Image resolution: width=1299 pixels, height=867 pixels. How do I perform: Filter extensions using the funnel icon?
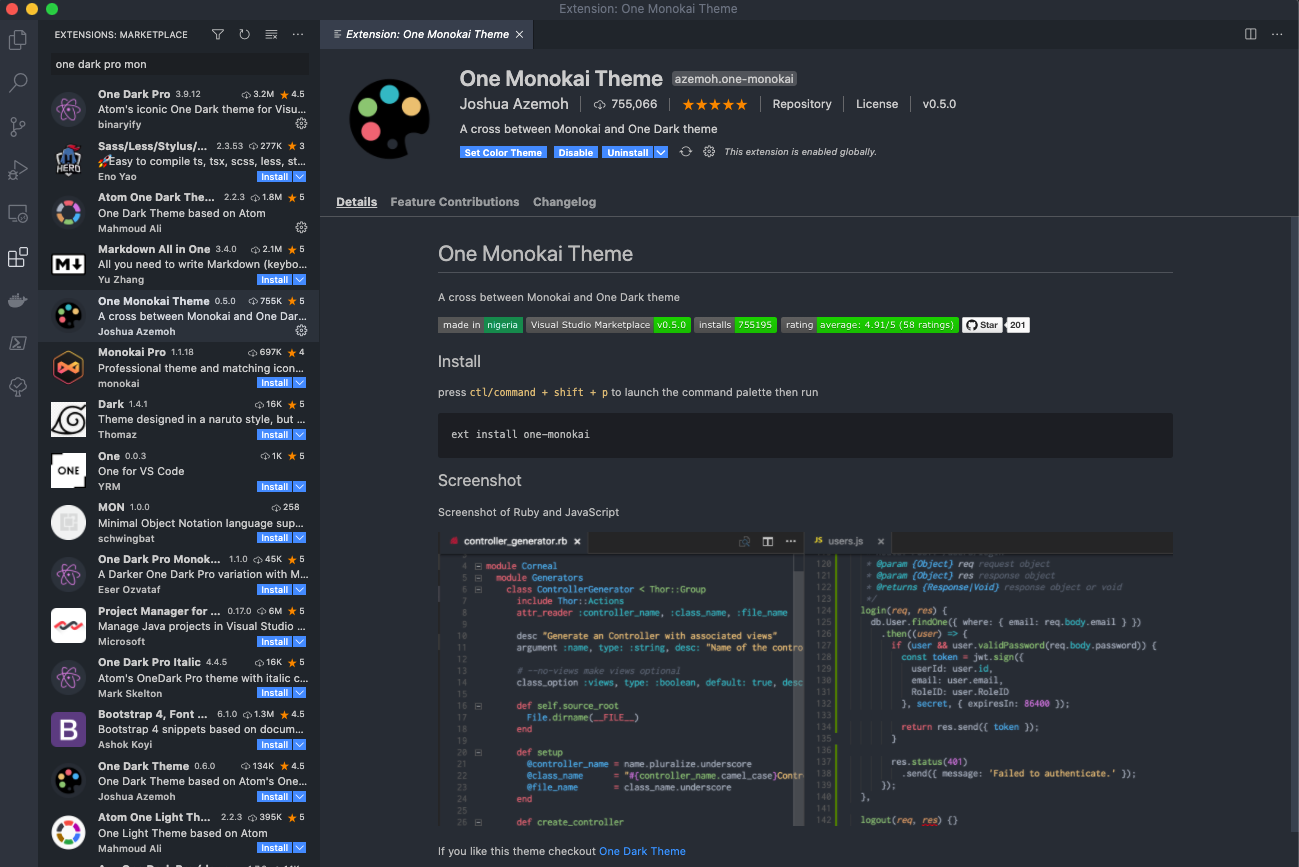tap(217, 34)
